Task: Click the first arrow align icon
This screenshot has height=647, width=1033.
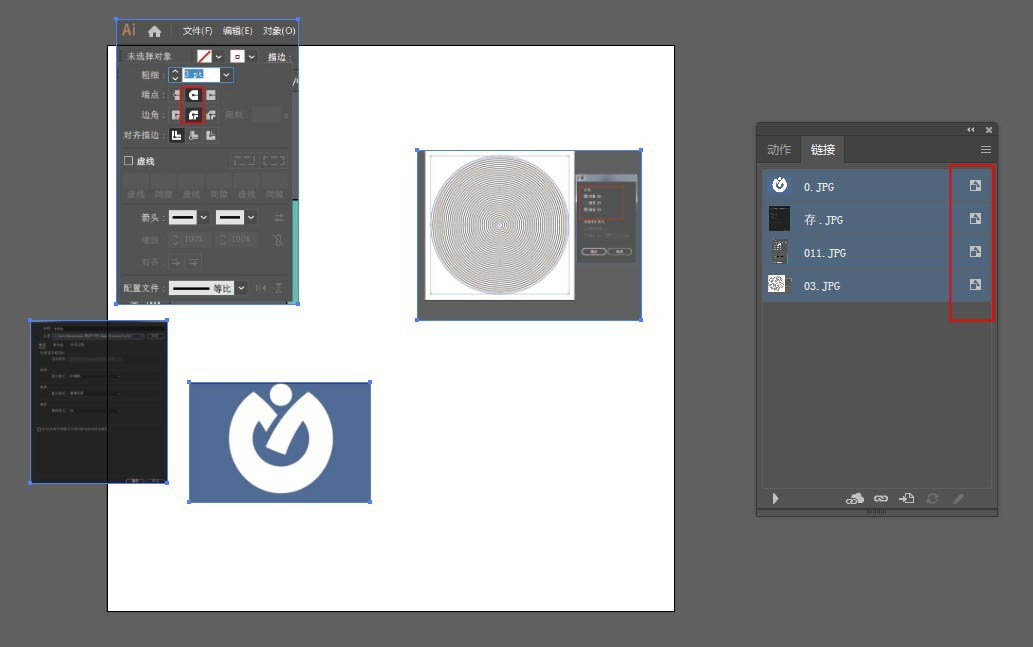Action: (175, 262)
